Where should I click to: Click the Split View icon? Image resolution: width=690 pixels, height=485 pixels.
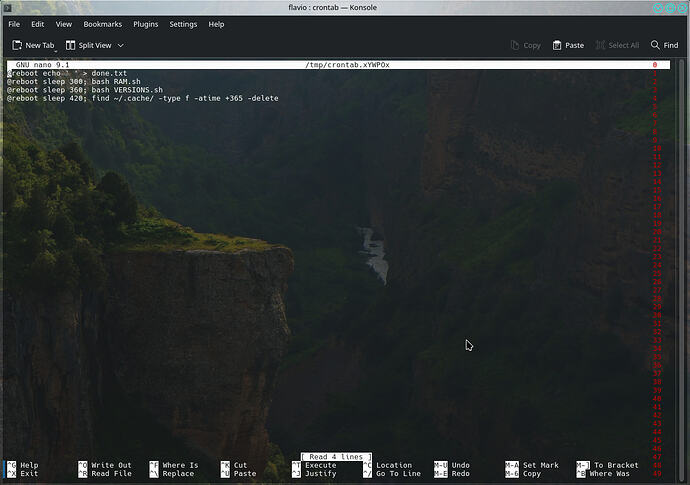pos(70,45)
